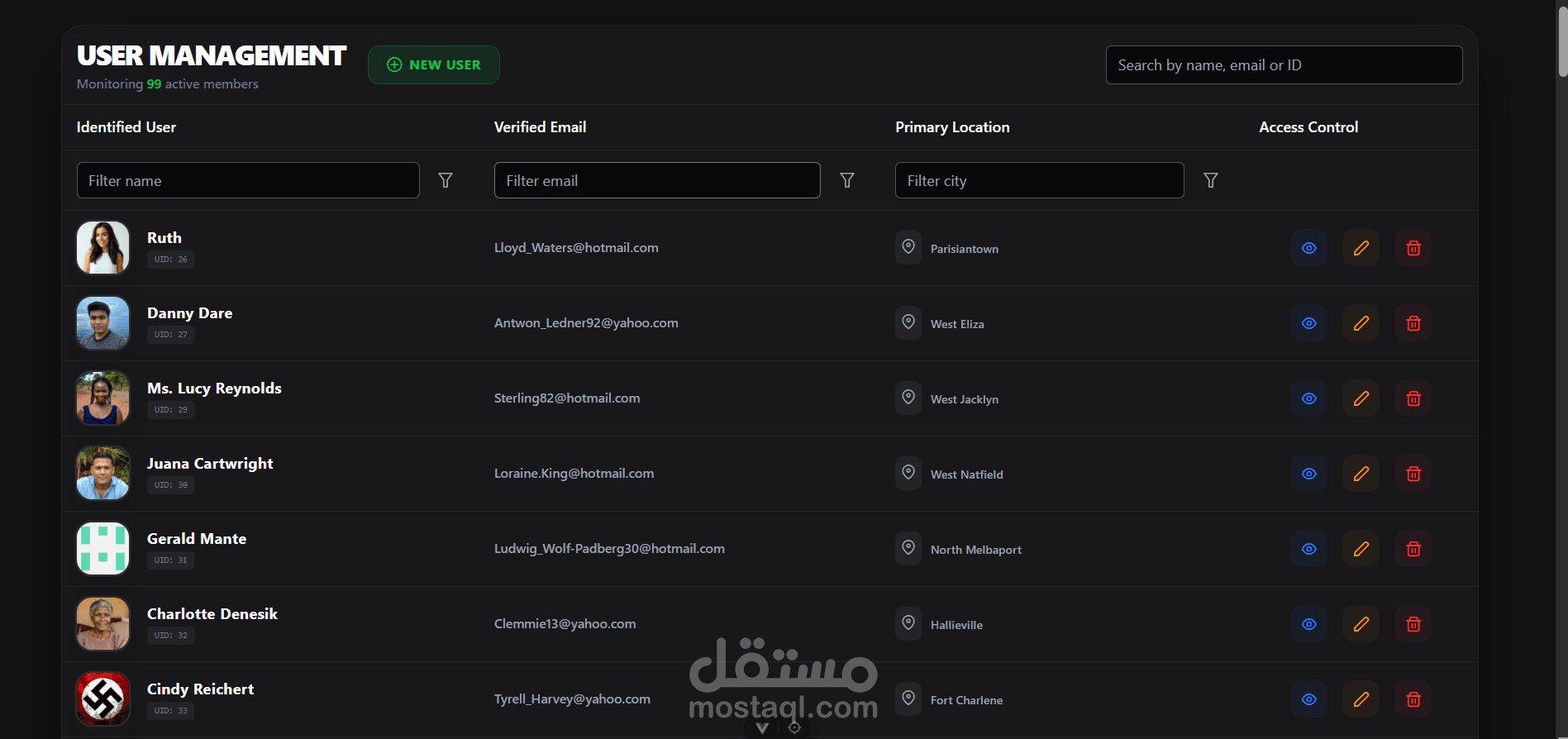Delete Charlotte Denesik trash icon
The width and height of the screenshot is (1568, 739).
(x=1413, y=624)
